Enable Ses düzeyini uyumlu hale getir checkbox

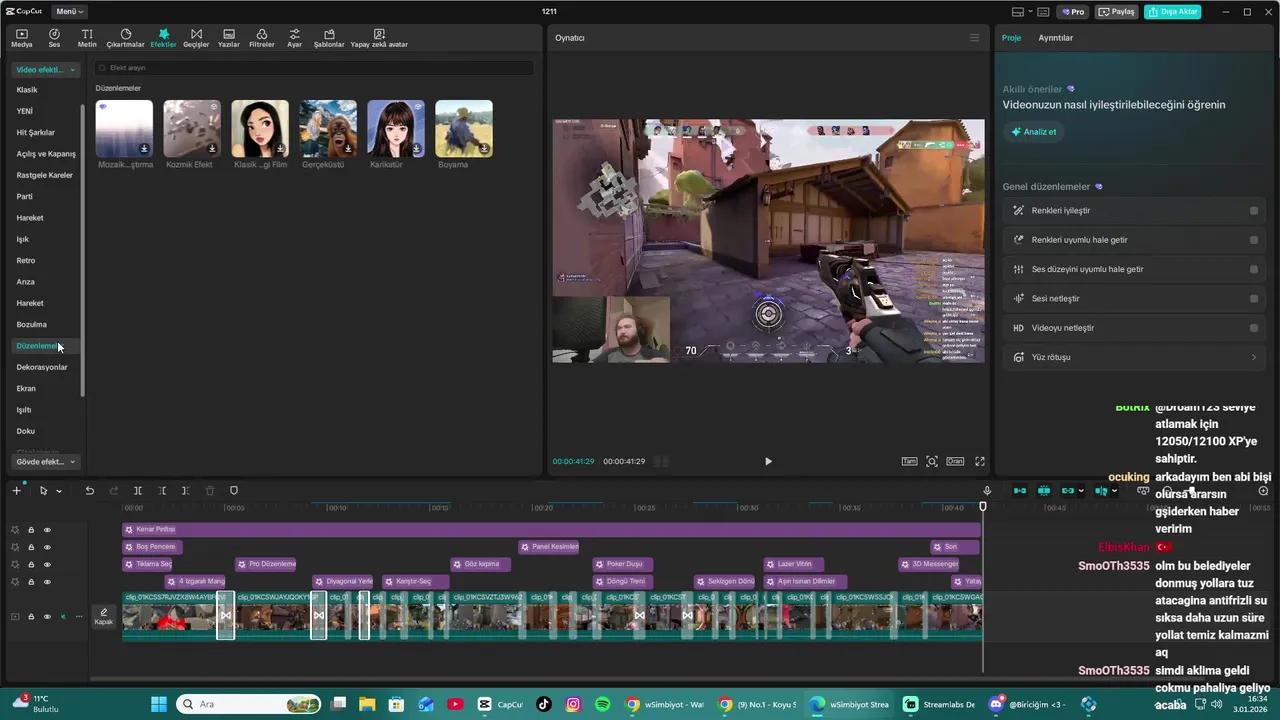[x=1254, y=269]
